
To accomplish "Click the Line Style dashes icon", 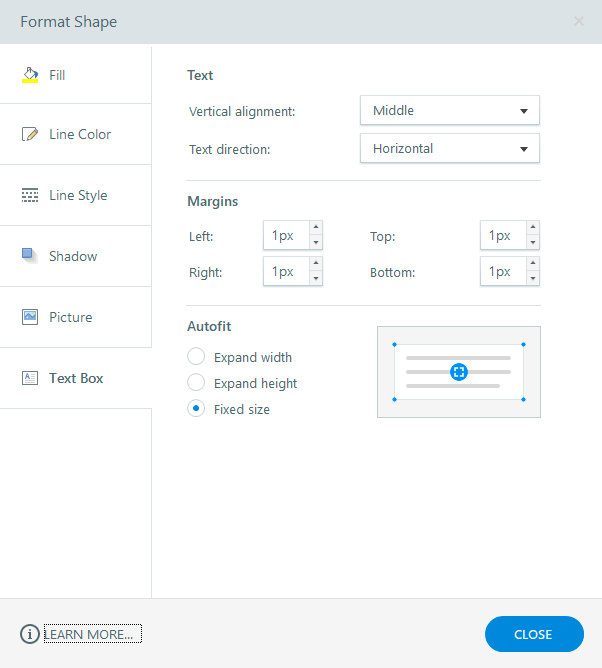I will pos(30,195).
